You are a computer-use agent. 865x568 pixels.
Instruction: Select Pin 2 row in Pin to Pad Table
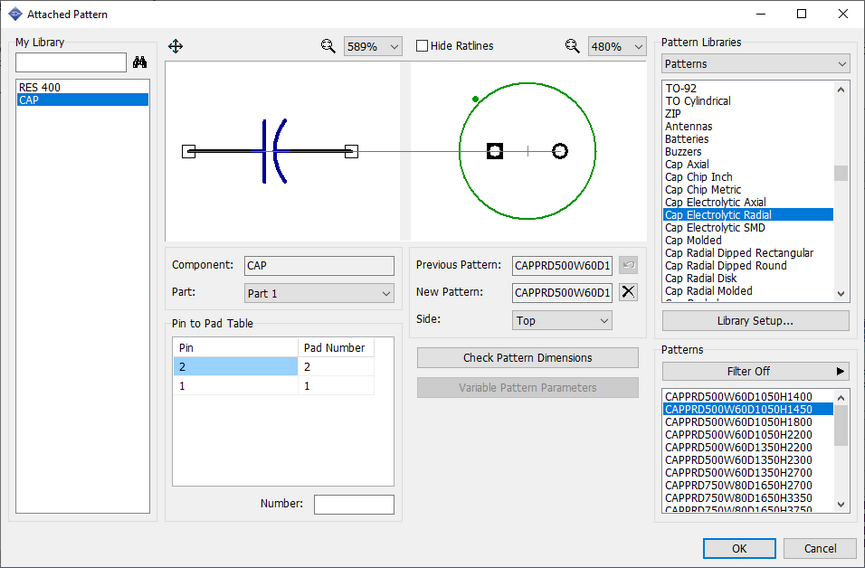(x=274, y=367)
